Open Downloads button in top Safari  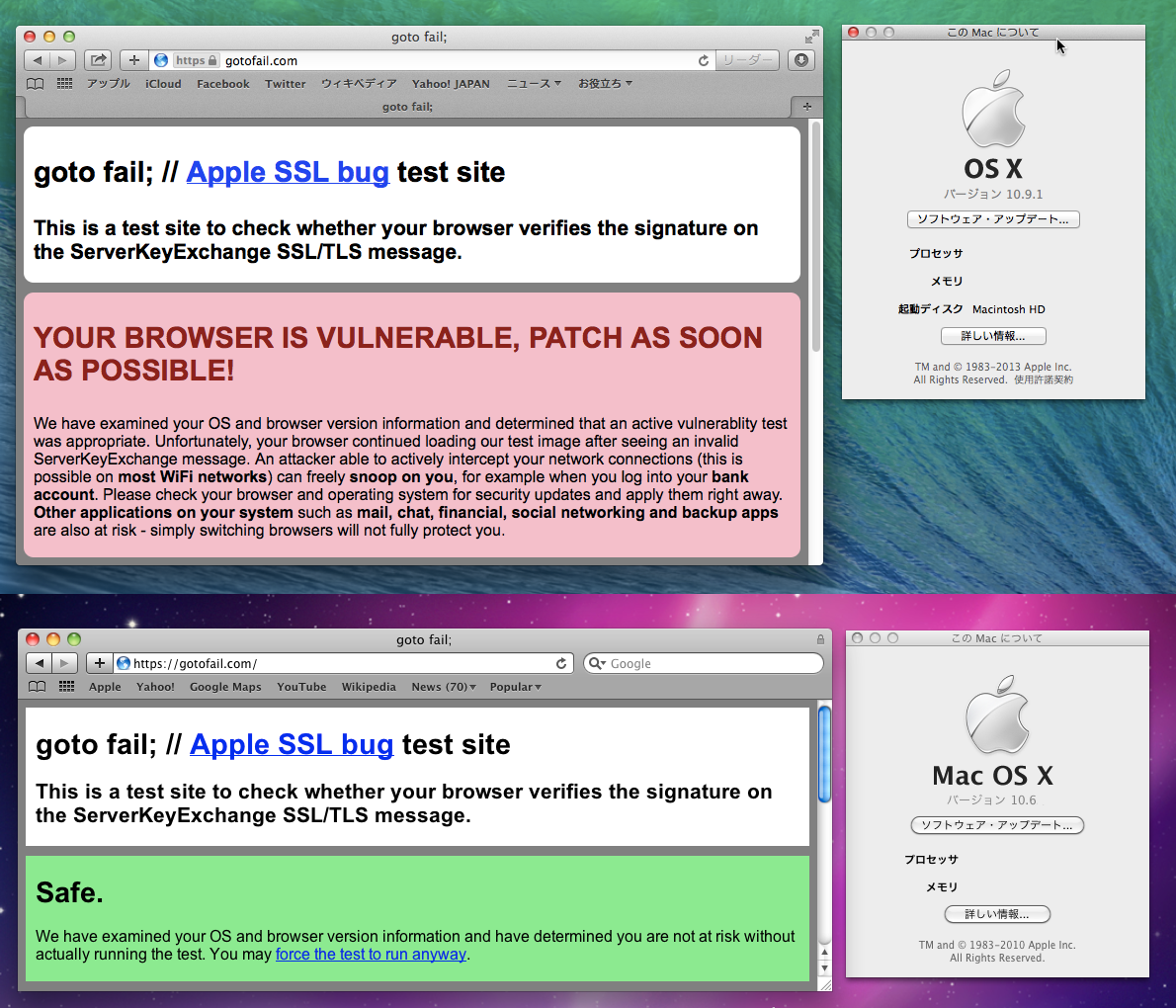coord(801,60)
